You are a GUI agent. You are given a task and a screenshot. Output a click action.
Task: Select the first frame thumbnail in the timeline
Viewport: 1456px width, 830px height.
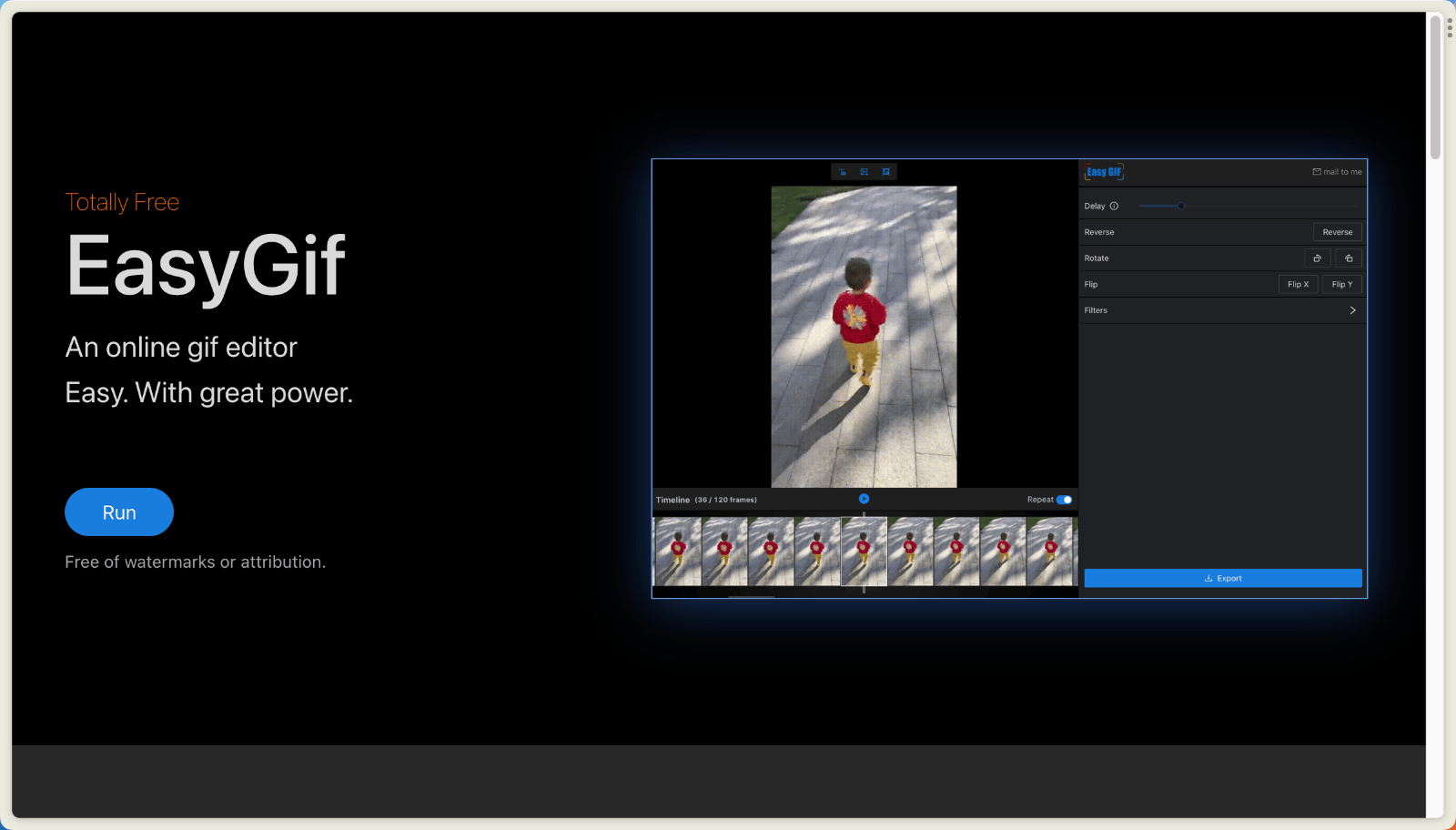678,552
